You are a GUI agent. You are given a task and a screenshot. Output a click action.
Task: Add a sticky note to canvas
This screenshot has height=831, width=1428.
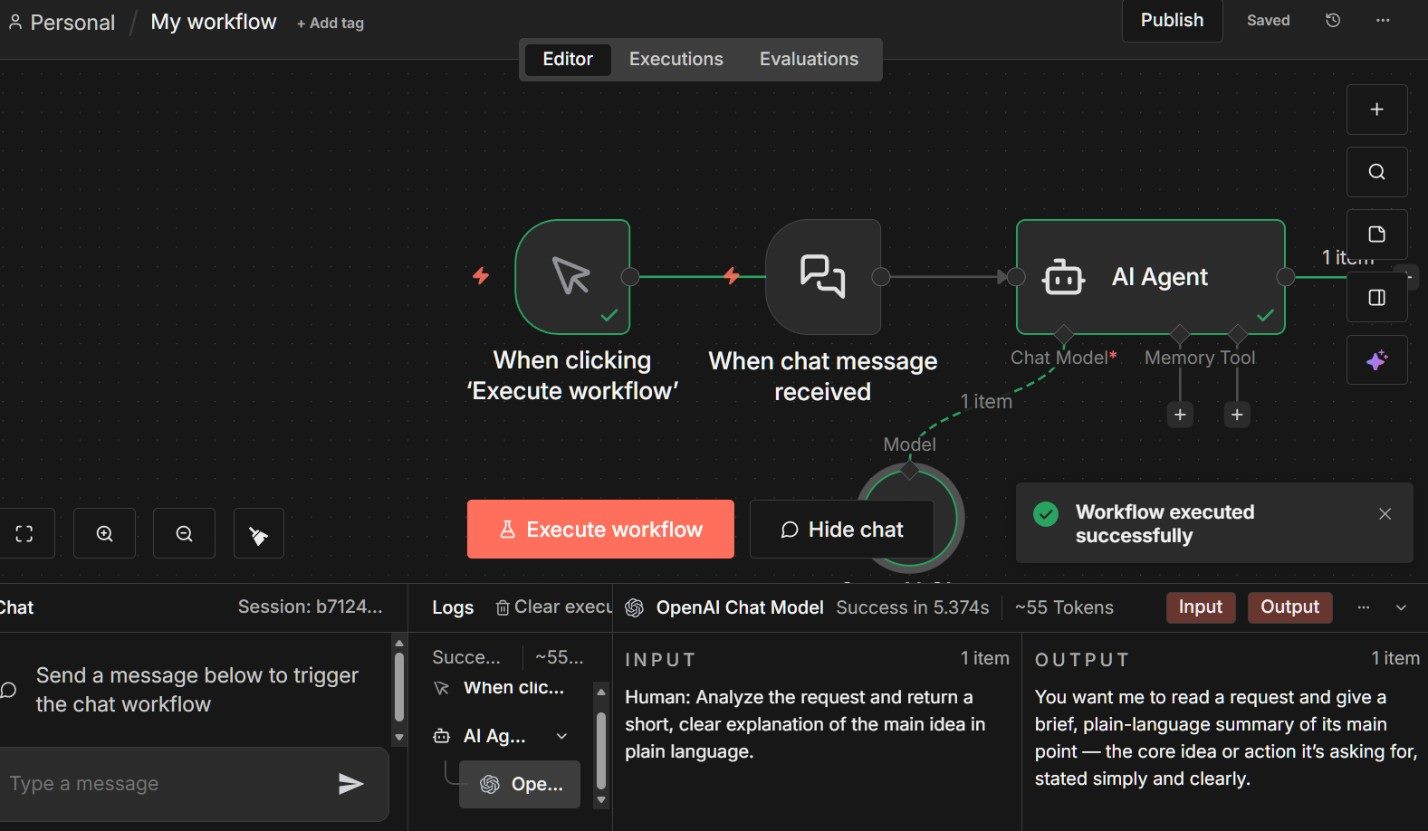1376,235
